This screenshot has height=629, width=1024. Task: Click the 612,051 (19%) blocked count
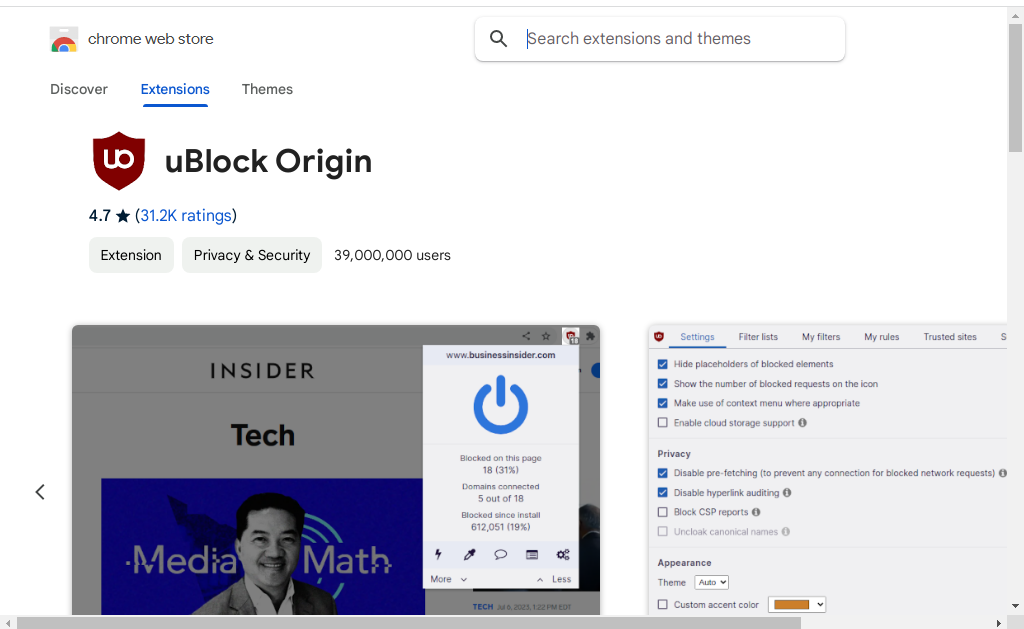pos(501,527)
